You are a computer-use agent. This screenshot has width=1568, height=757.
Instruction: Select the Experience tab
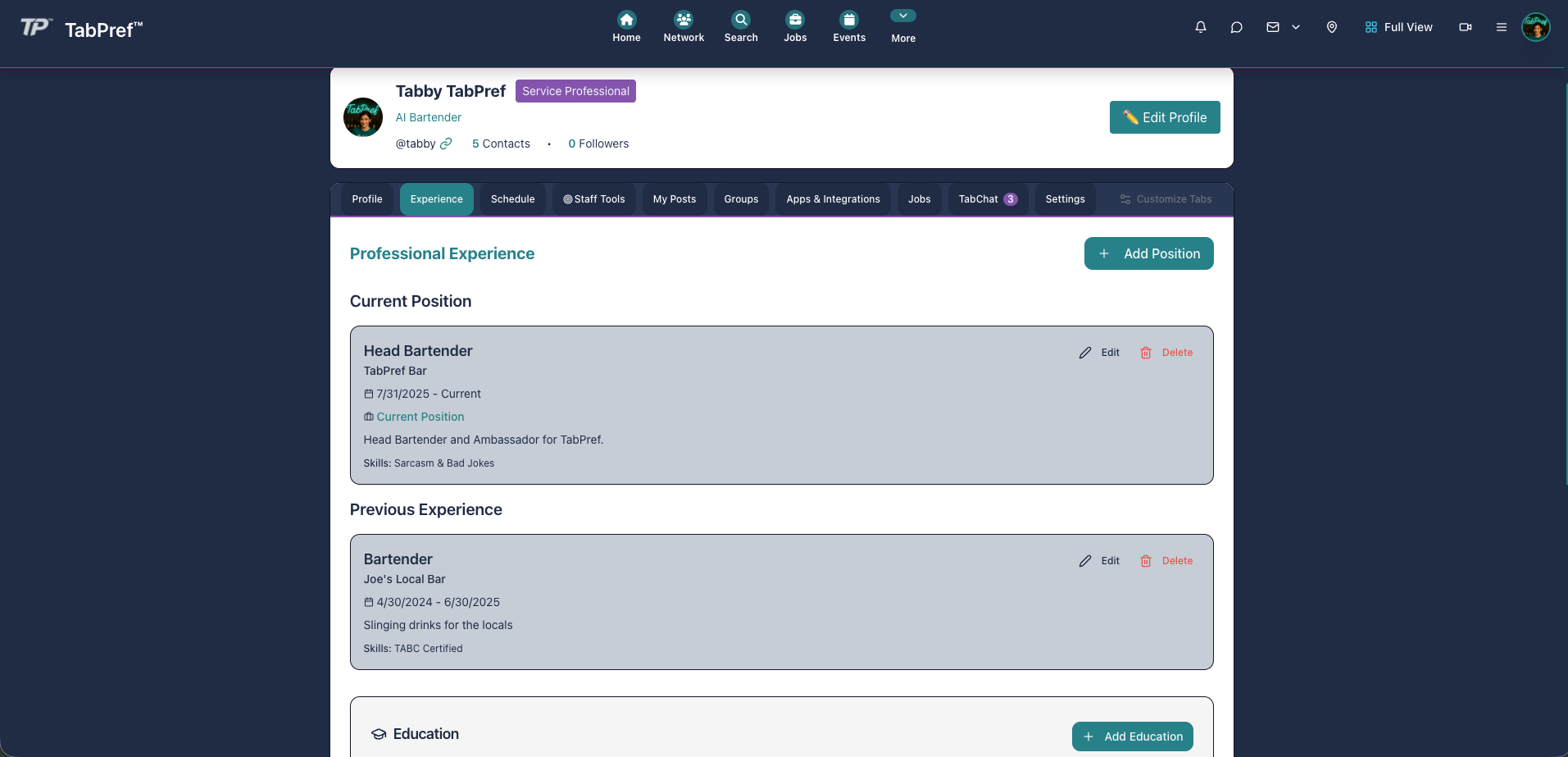tap(437, 199)
